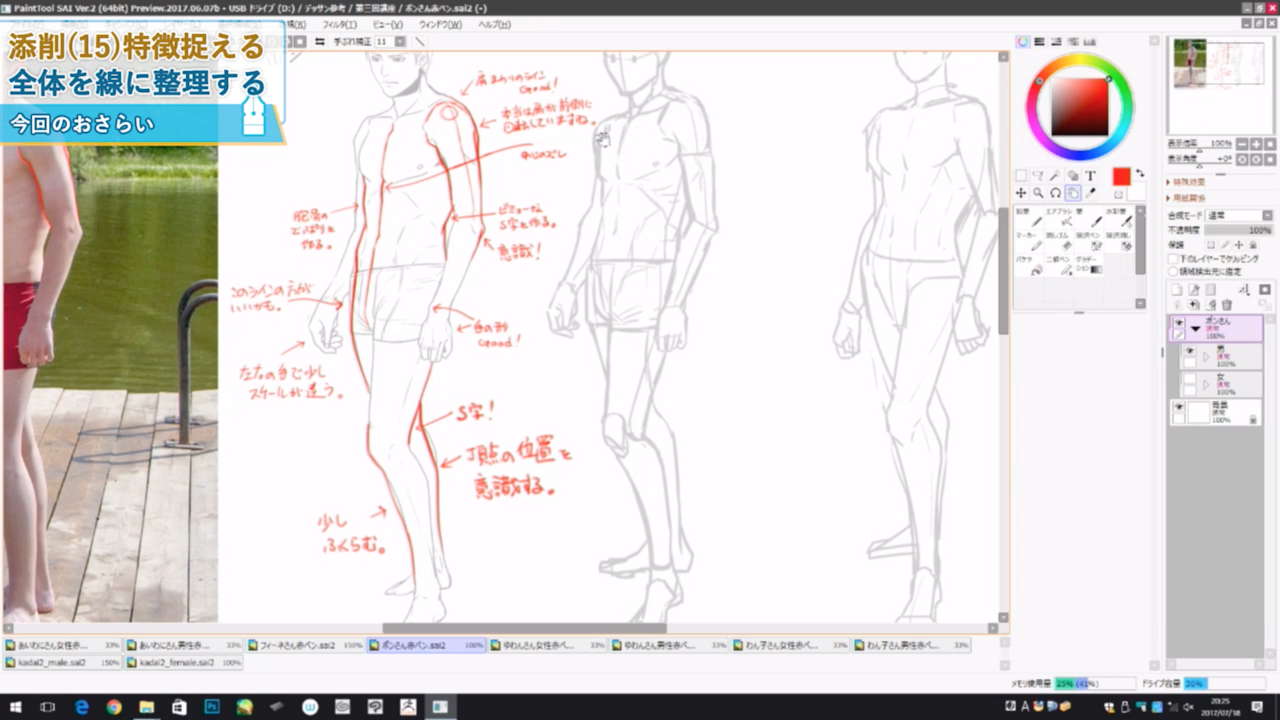Screen dimensions: 1280x720
Task: Pick a shade in the color square
Action: (1079, 106)
